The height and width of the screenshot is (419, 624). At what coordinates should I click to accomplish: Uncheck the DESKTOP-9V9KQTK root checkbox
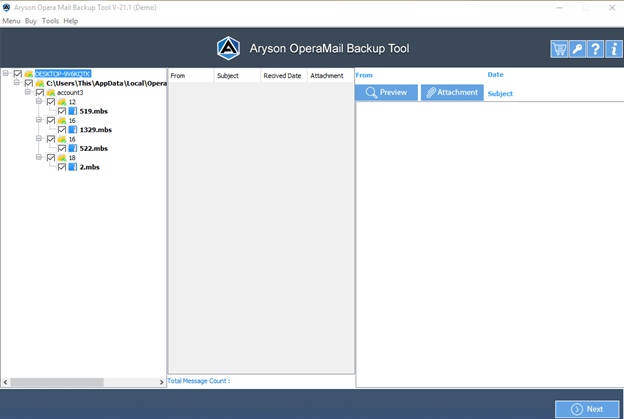[x=18, y=74]
